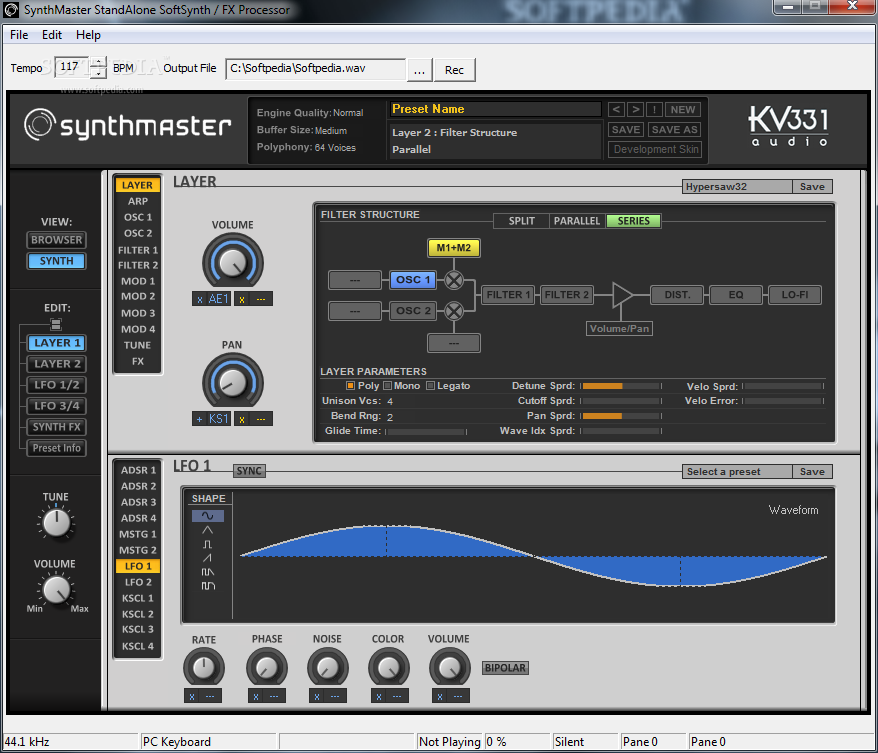This screenshot has height=753, width=878.
Task: Open the File menu
Action: (19, 35)
